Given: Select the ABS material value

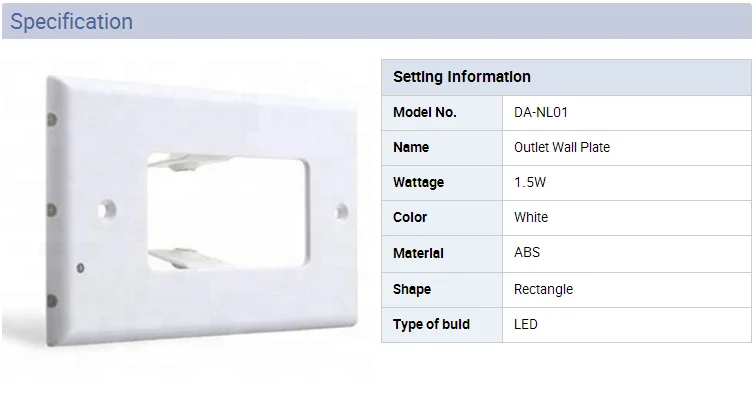Looking at the screenshot, I should [527, 253].
